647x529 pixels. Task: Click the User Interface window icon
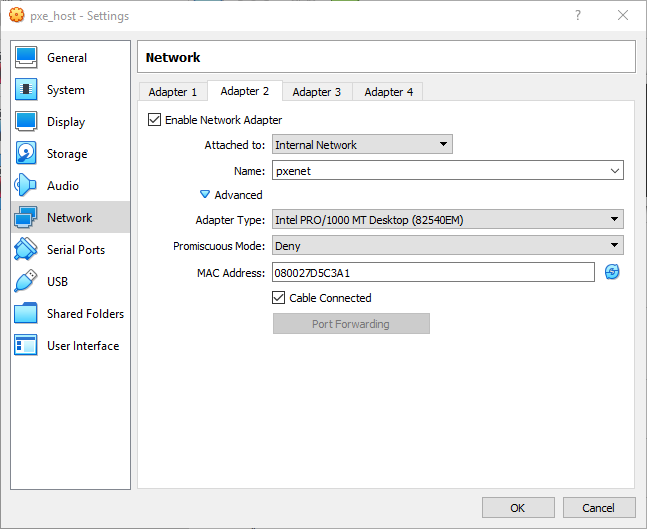26,345
